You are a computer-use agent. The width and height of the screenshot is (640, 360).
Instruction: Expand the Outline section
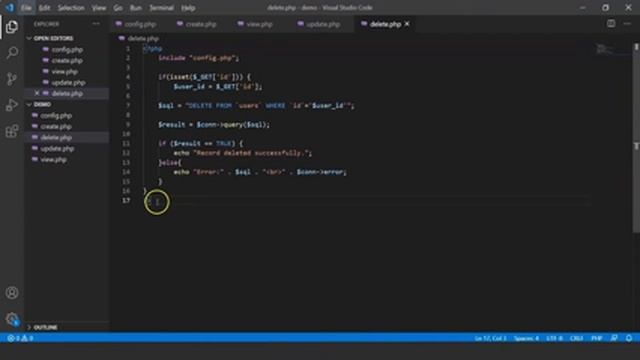(x=45, y=327)
